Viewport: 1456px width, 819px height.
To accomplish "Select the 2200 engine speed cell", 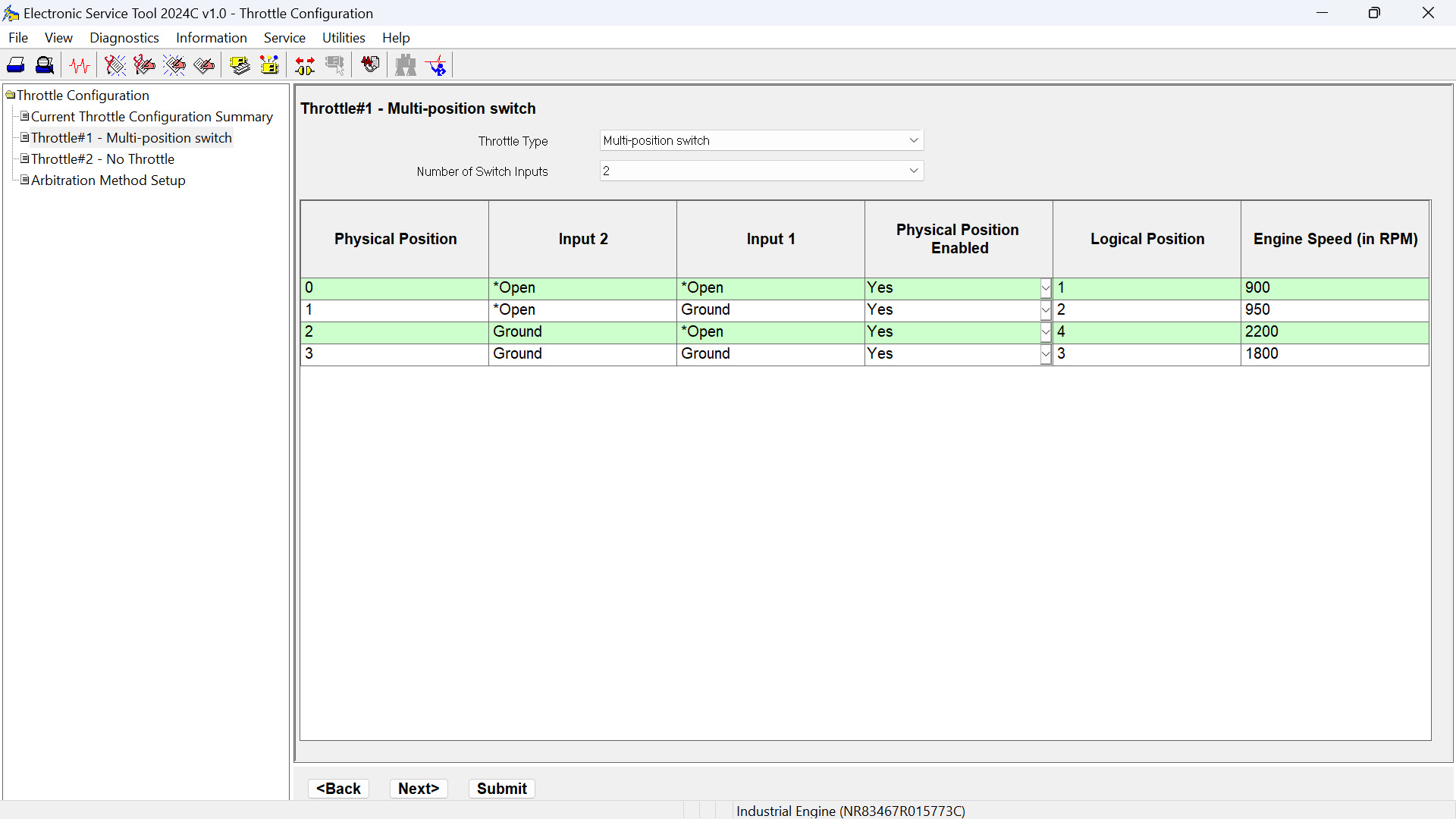I will pos(1335,332).
